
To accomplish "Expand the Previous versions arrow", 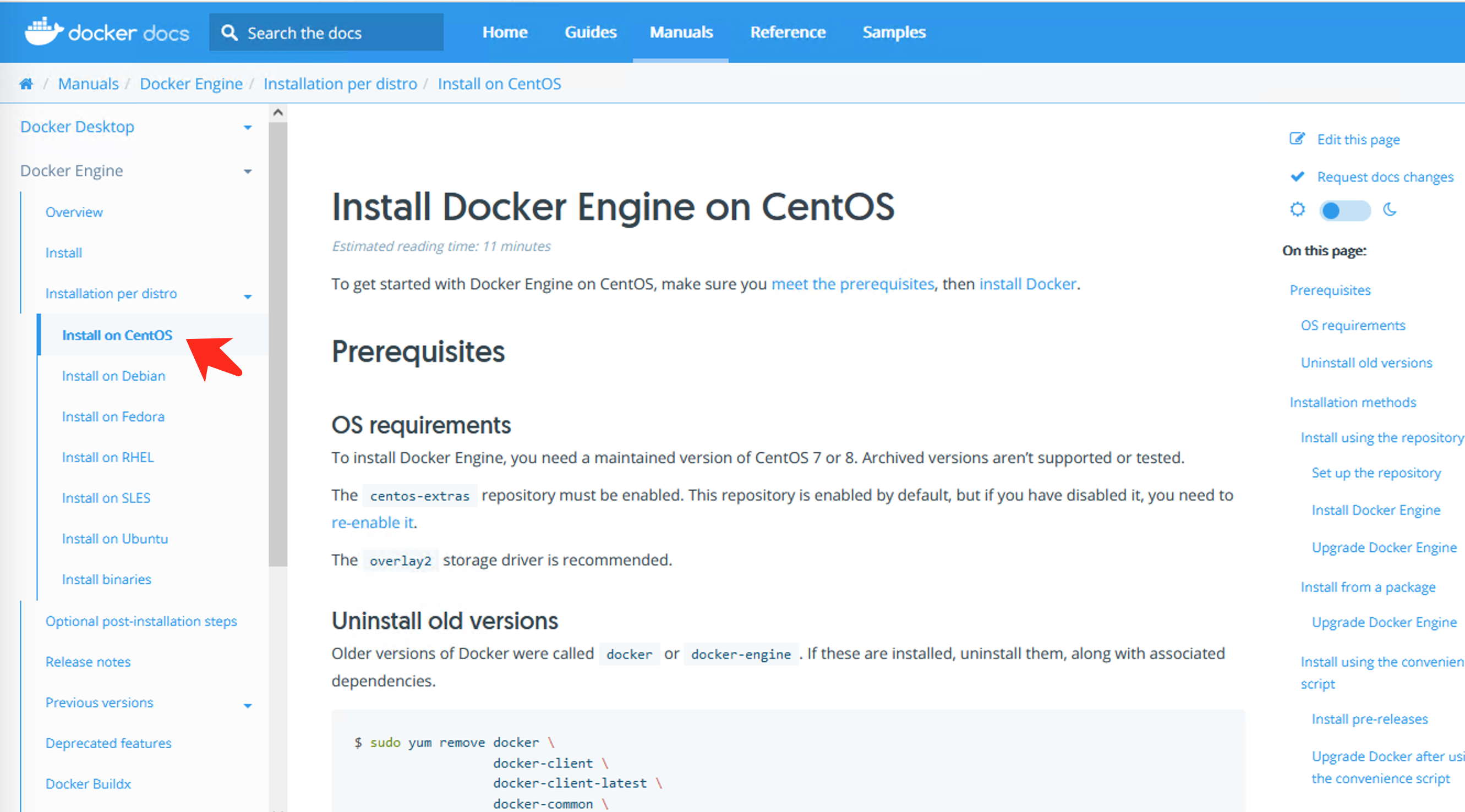I will [248, 705].
